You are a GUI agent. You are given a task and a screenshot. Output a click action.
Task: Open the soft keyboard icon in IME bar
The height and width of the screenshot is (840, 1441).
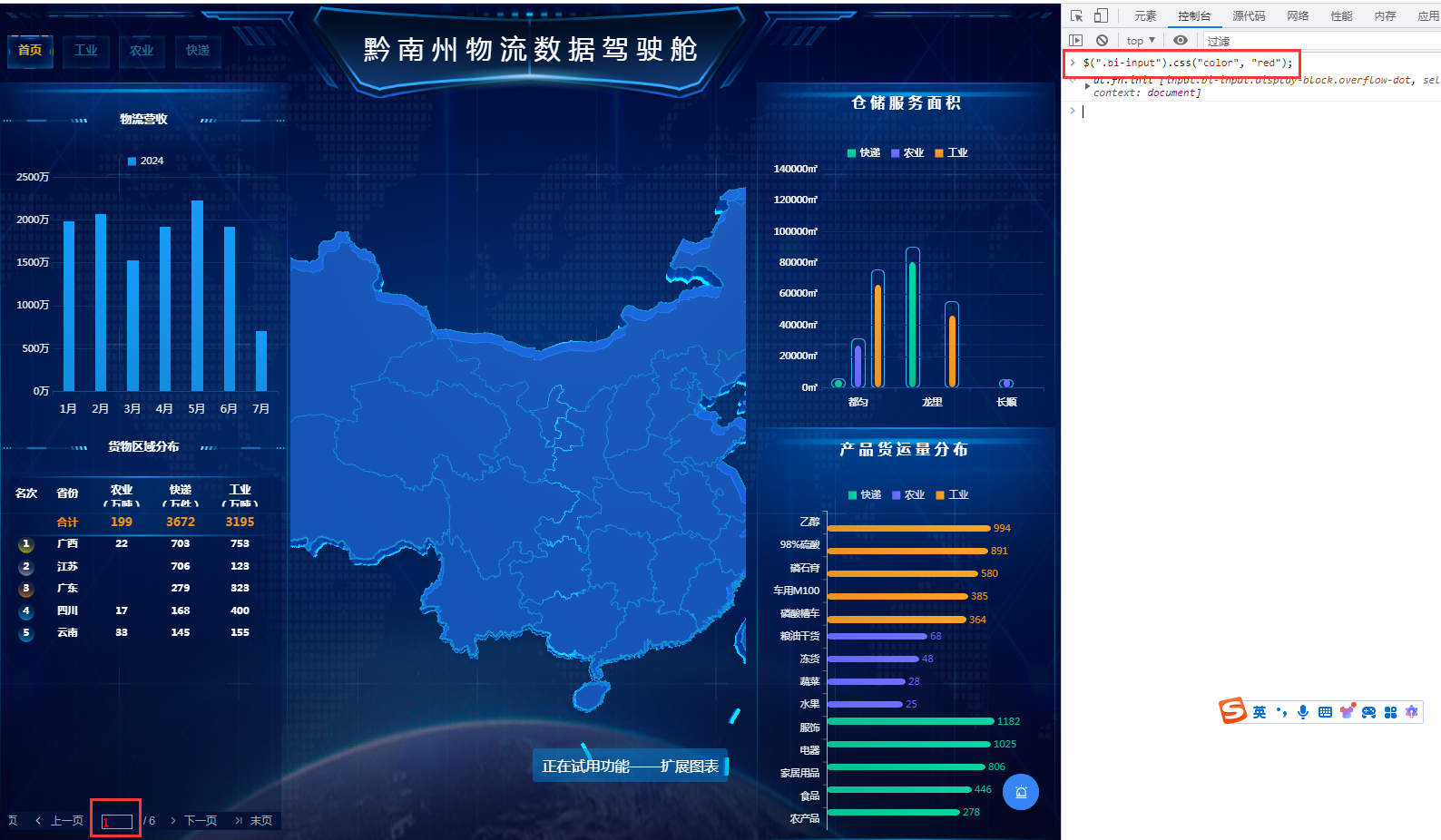tap(1325, 712)
